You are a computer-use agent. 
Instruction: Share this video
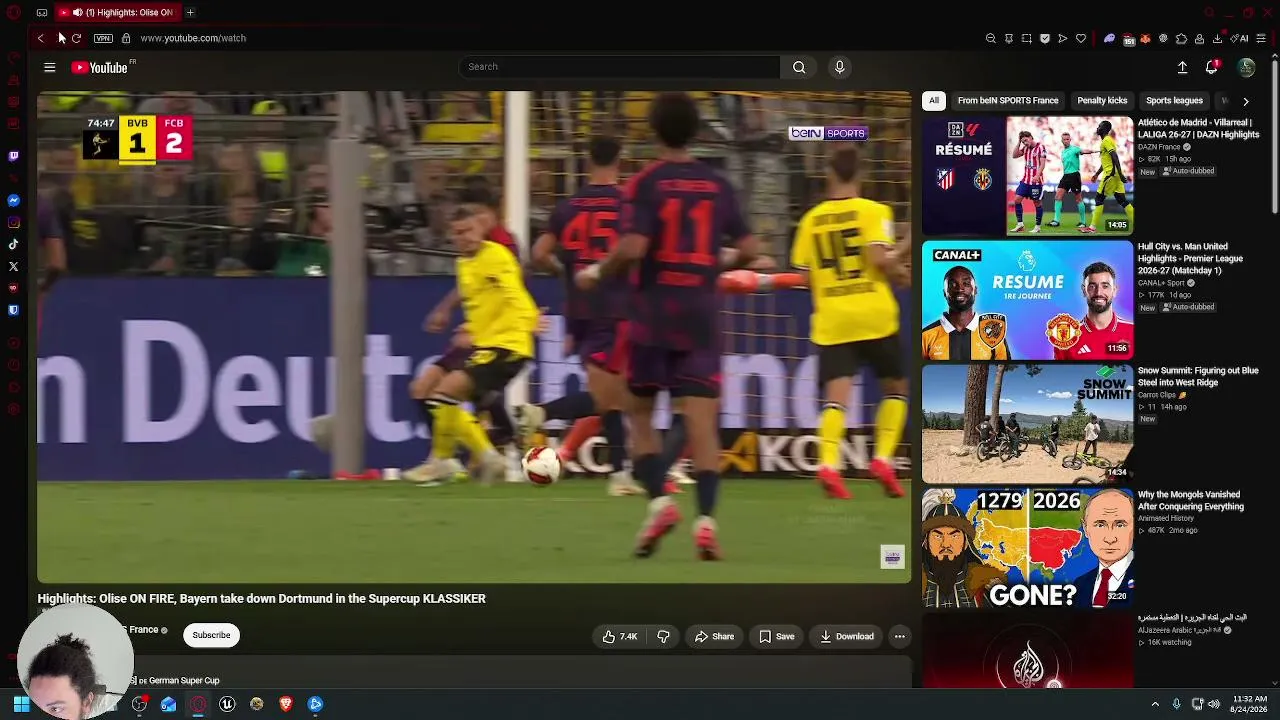715,636
